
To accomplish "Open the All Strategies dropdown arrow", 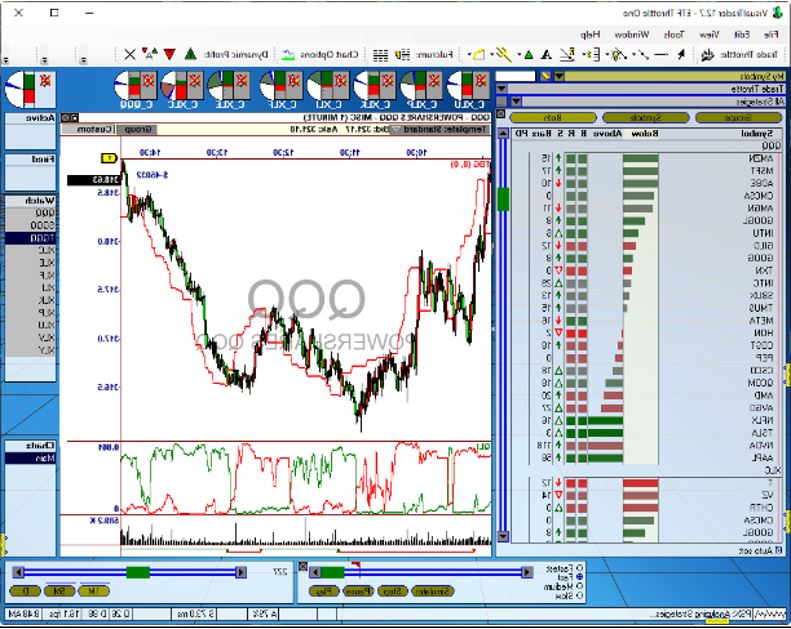I will (x=516, y=101).
